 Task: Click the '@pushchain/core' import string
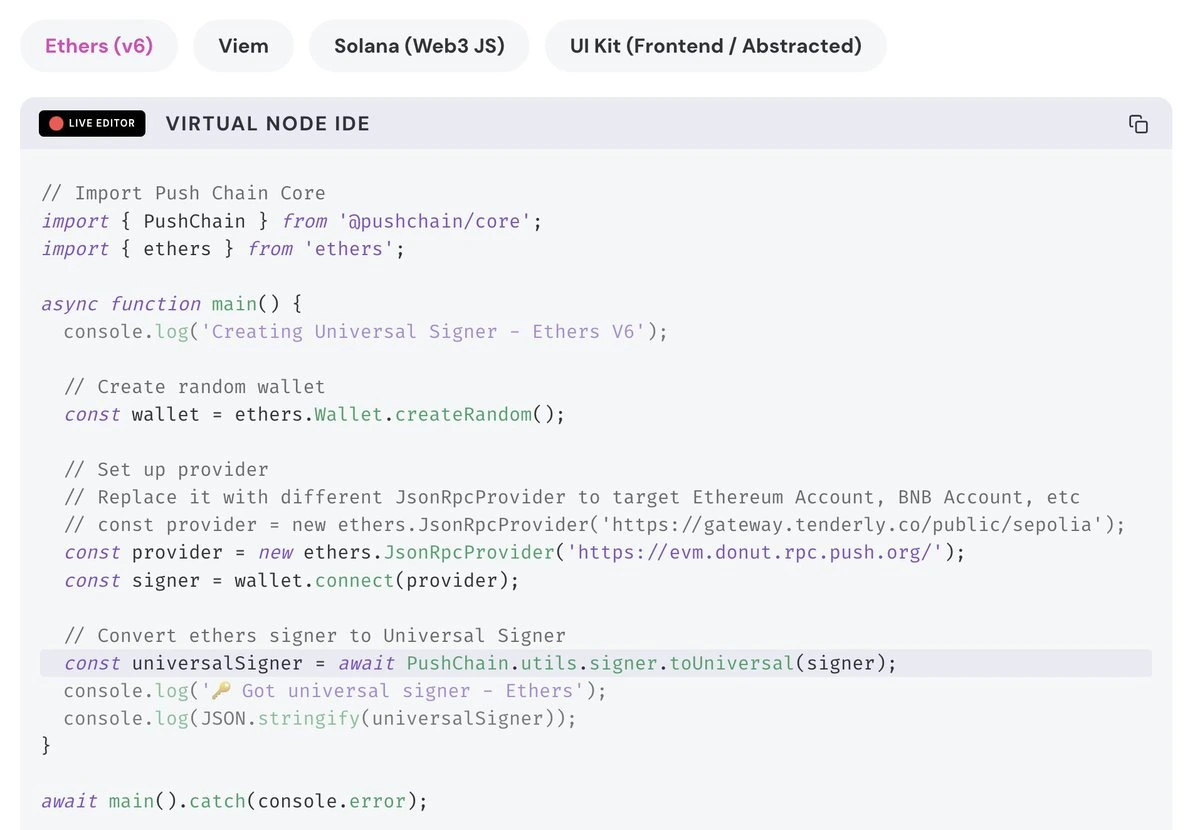[435, 221]
